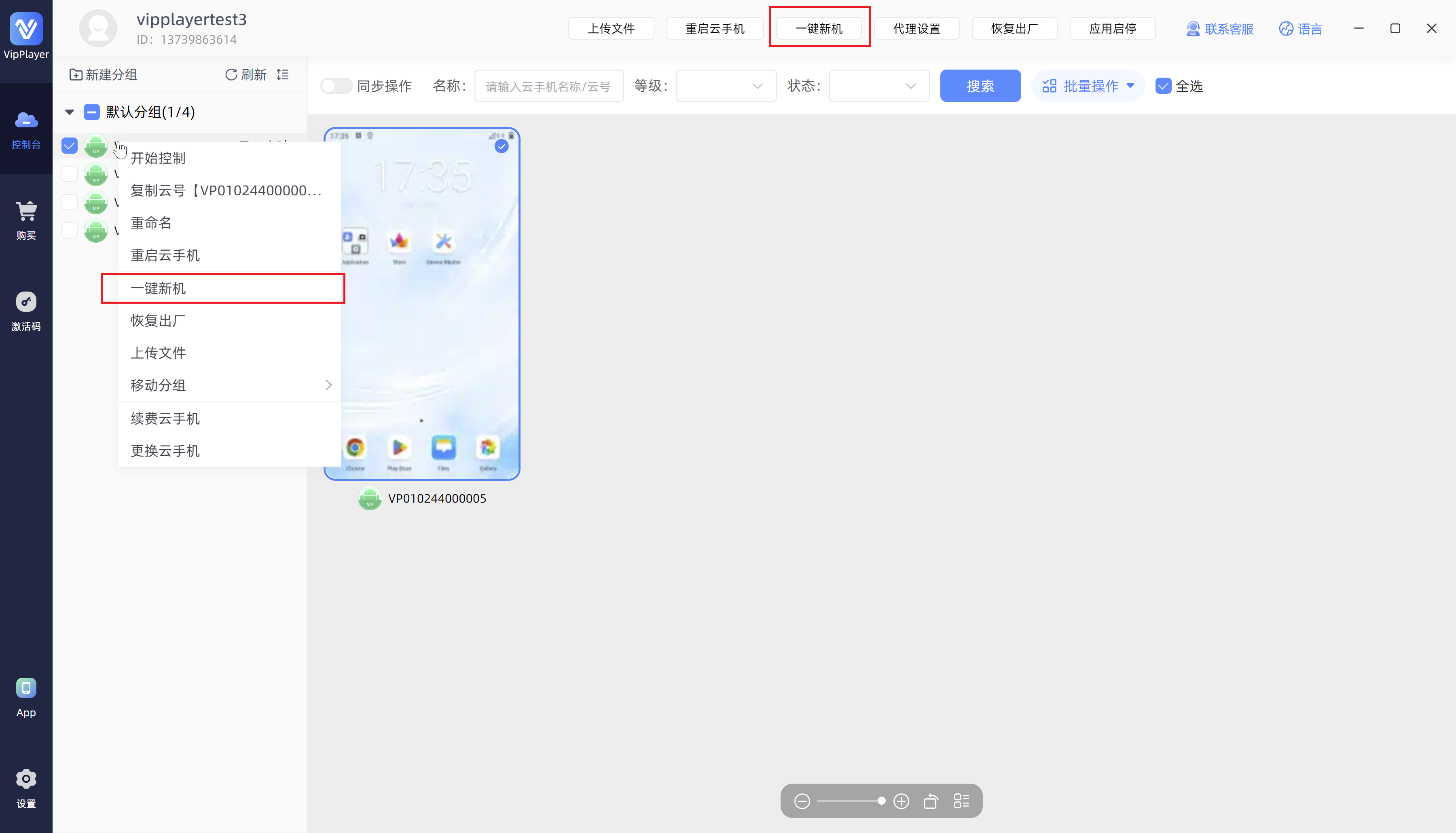The width and height of the screenshot is (1456, 833).
Task: Check the second cloud phone checkbox in list
Action: click(69, 174)
